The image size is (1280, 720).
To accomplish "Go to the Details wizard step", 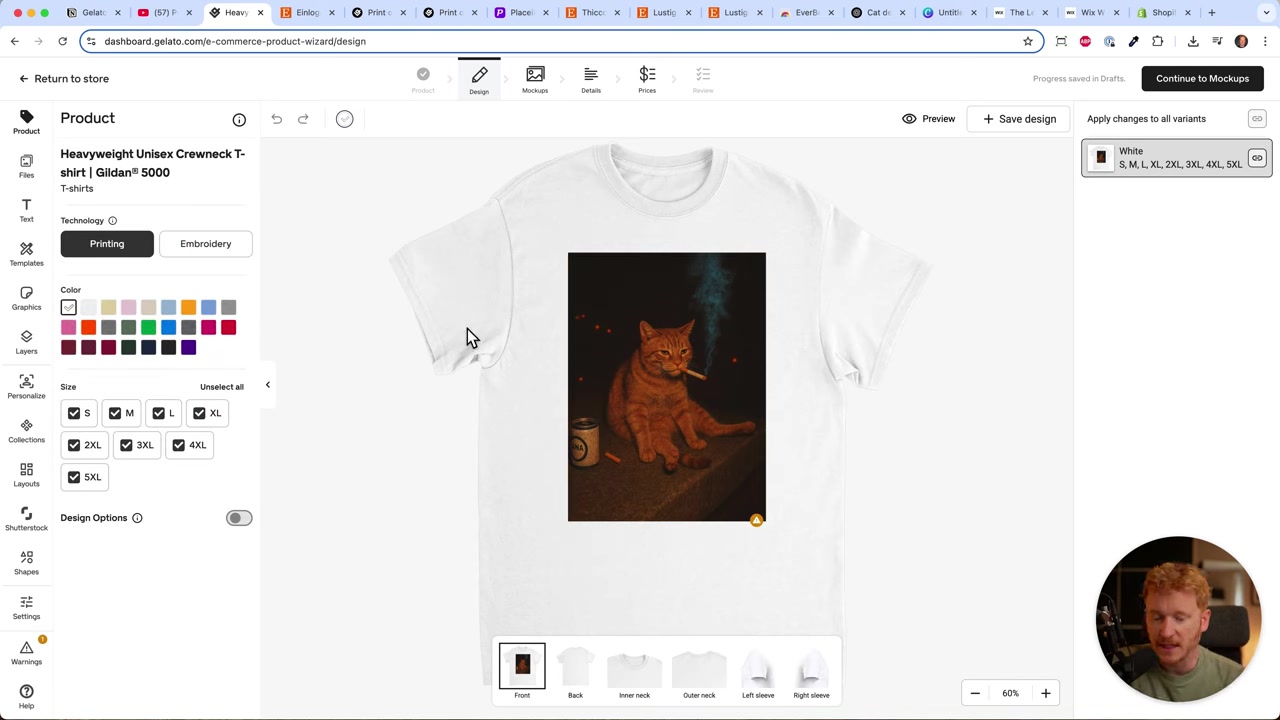I will pos(591,79).
